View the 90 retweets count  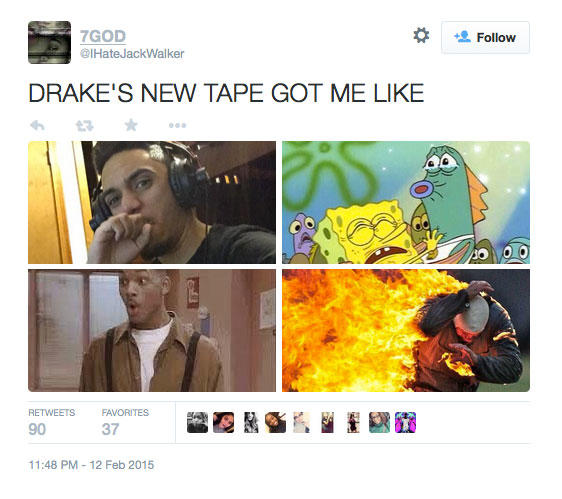click(37, 429)
